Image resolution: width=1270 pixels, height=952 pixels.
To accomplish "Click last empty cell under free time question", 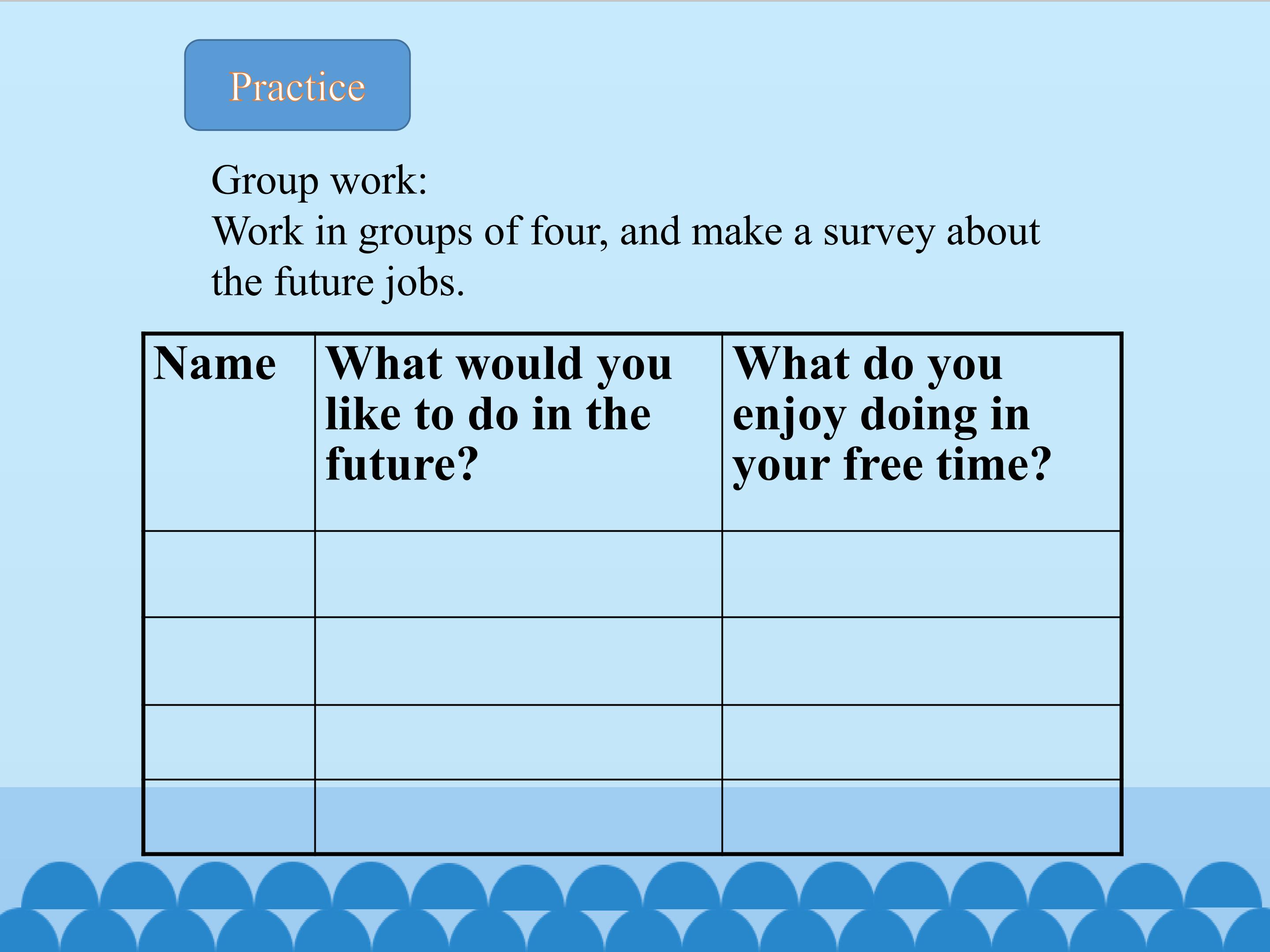I will click(921, 816).
